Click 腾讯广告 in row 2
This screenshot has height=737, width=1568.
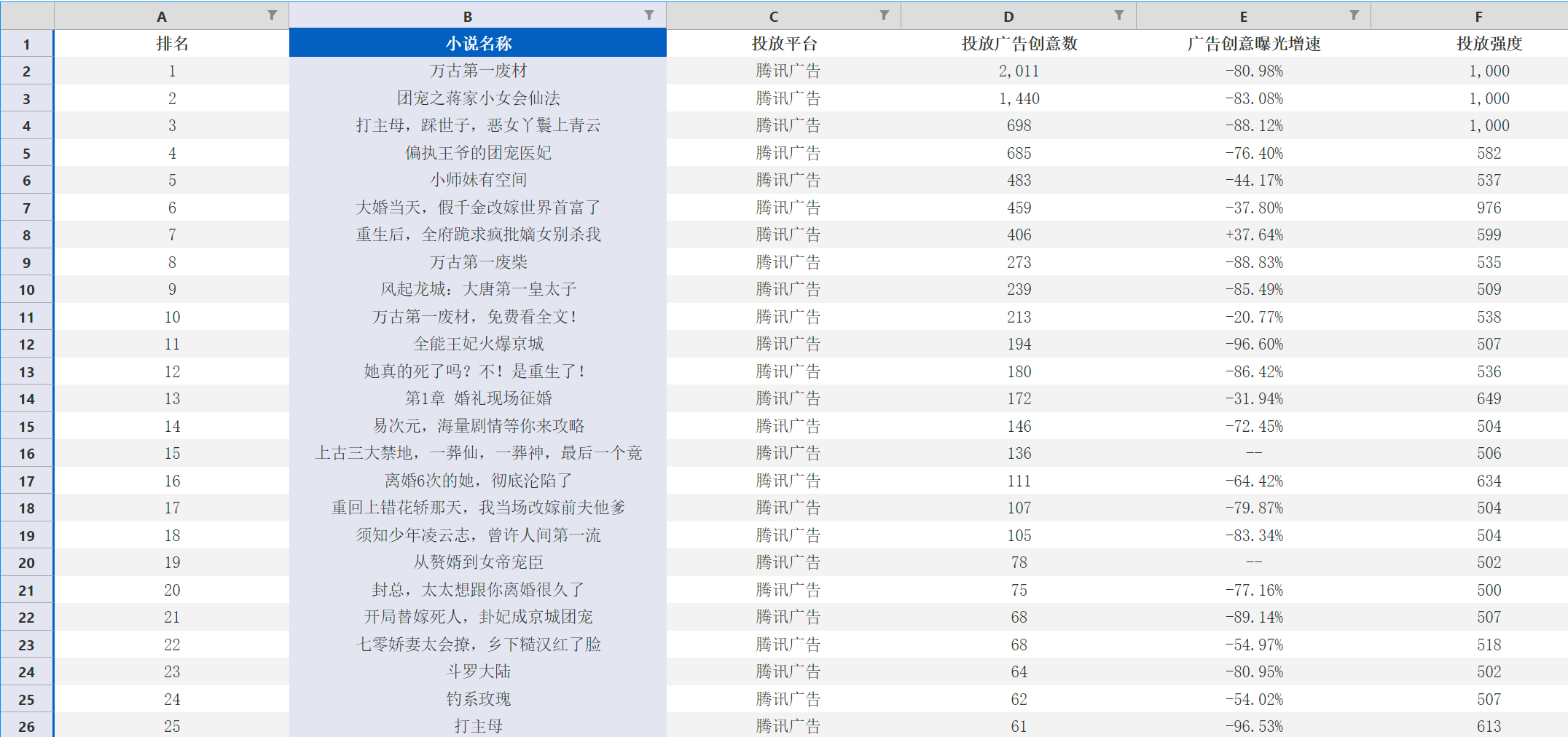click(788, 71)
